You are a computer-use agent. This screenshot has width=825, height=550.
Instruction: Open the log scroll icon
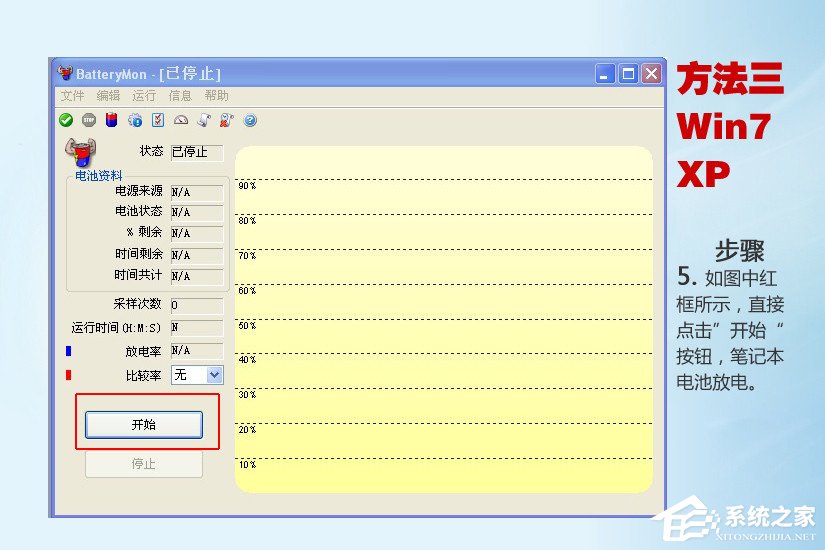204,121
